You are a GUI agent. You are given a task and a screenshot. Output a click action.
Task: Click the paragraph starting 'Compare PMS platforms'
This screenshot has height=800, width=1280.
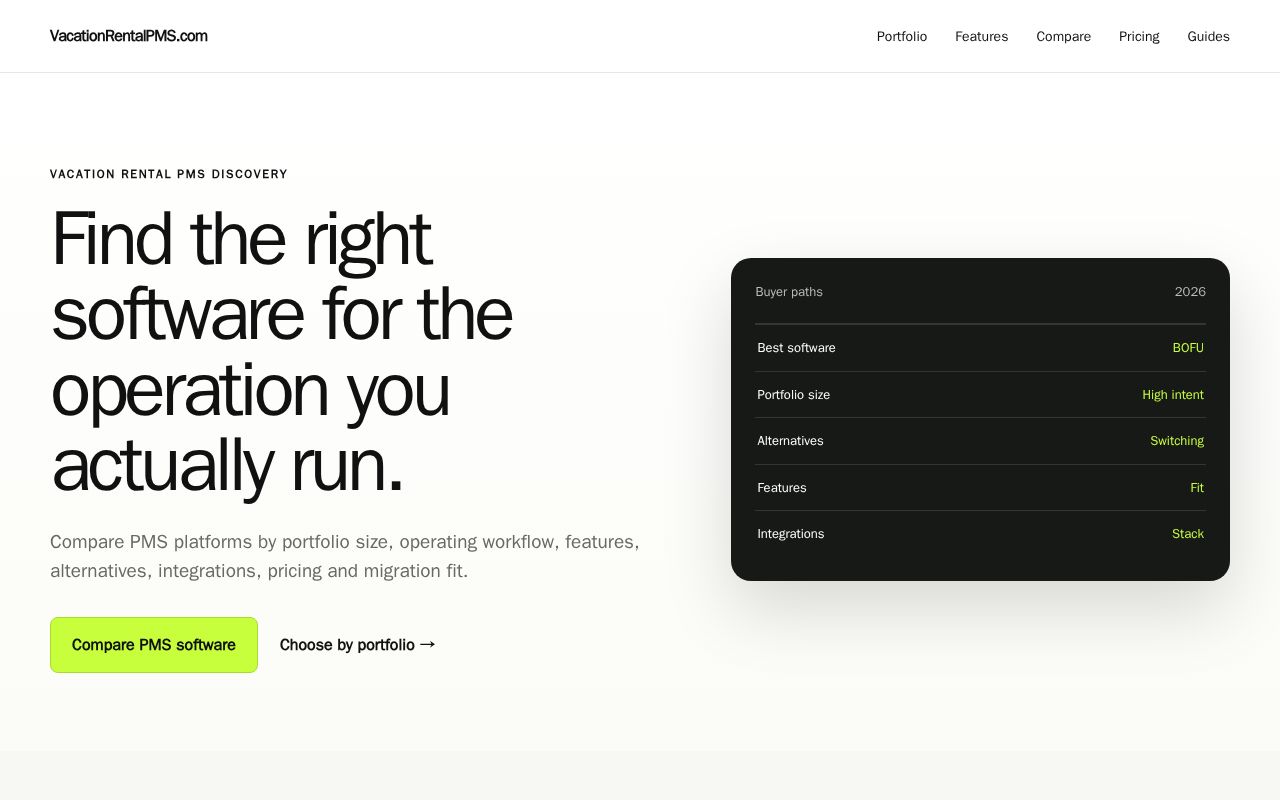coord(345,556)
